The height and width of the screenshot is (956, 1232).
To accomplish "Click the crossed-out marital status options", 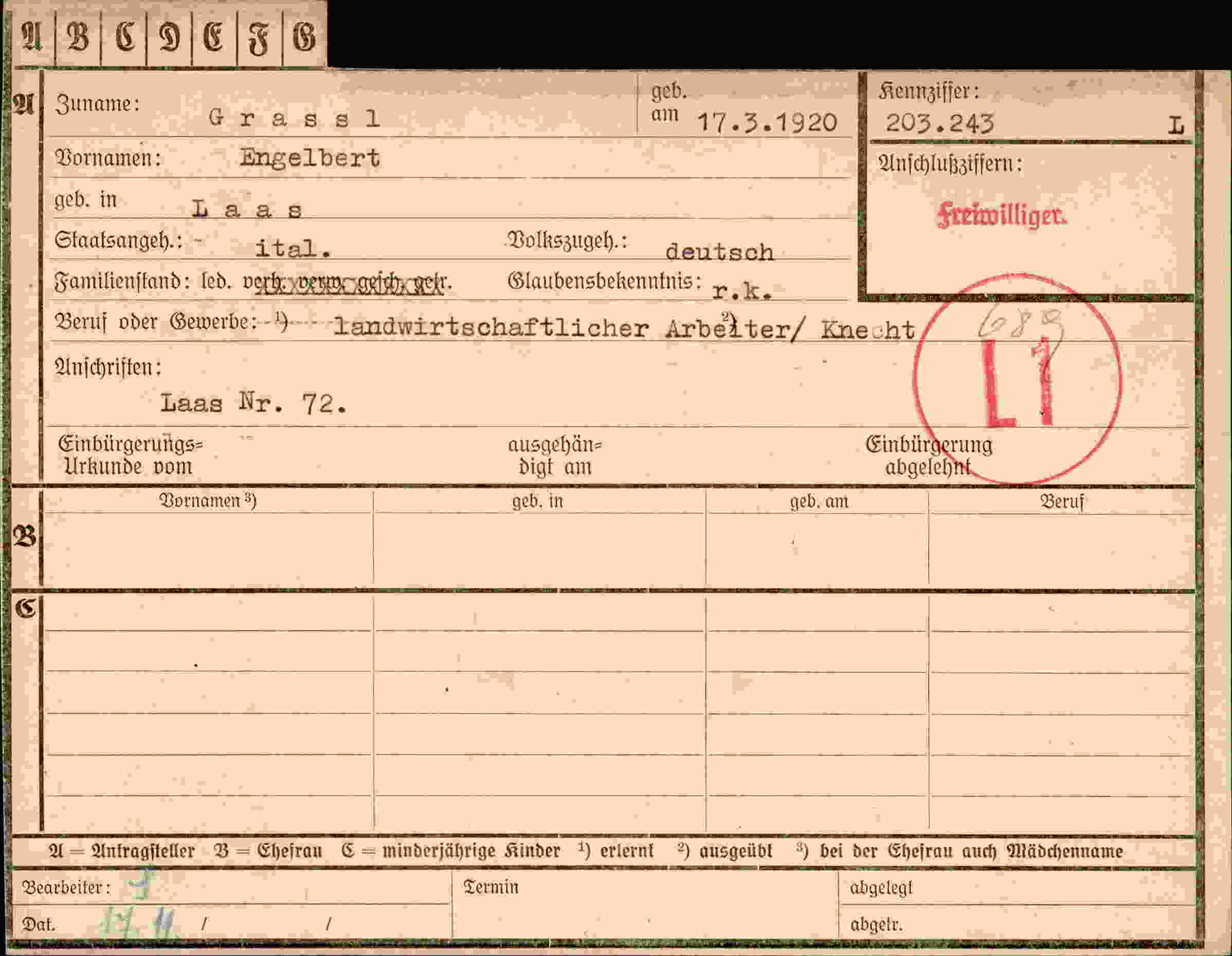I will click(x=348, y=284).
